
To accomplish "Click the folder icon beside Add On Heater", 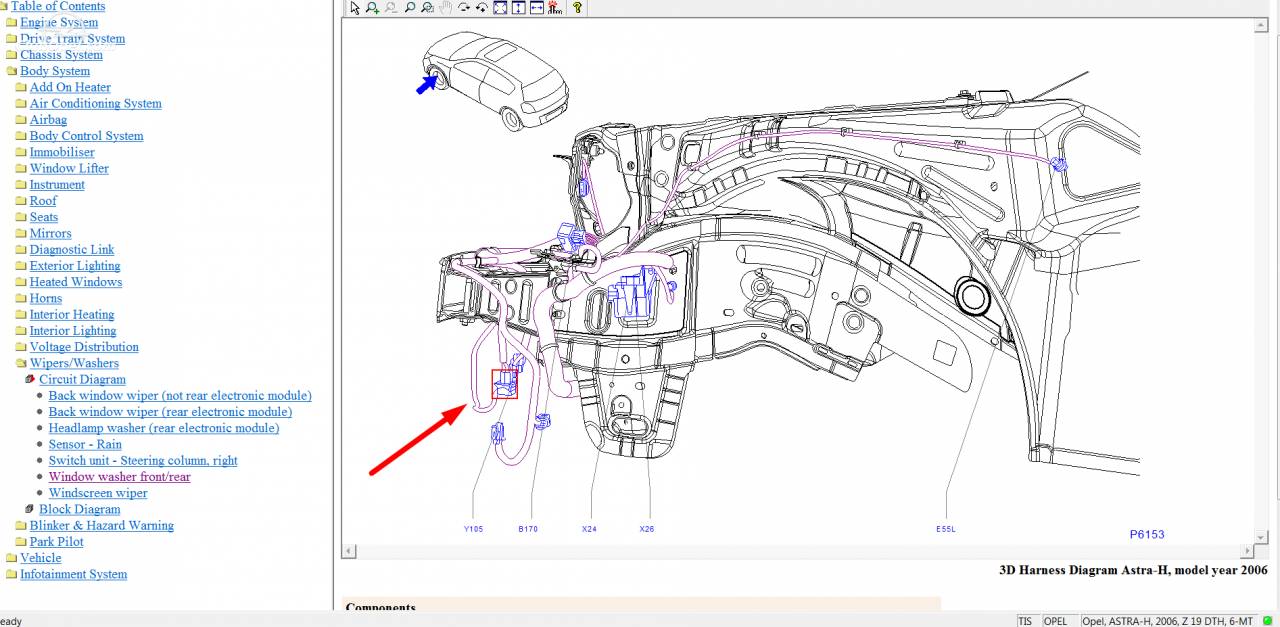I will coord(21,87).
